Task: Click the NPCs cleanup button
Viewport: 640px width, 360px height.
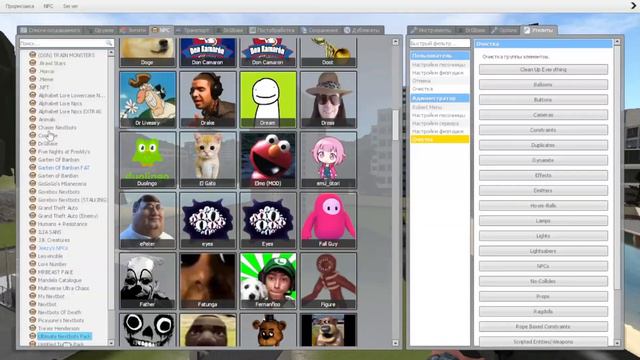Action: tap(543, 266)
